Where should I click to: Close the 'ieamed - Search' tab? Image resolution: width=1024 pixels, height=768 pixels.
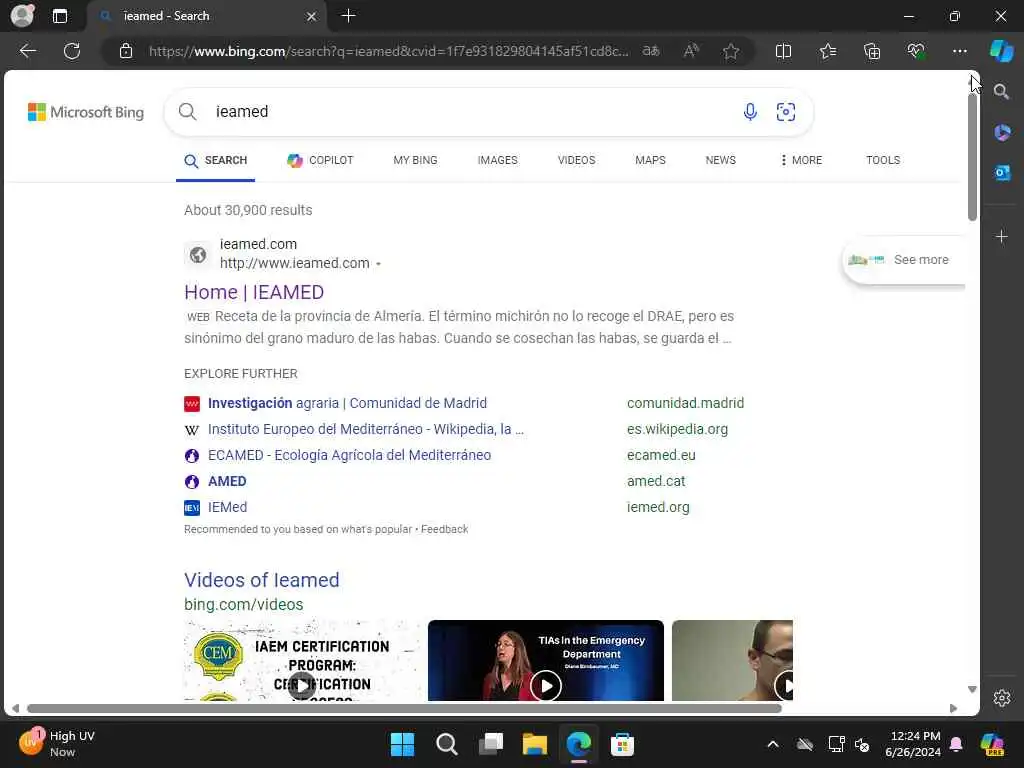click(312, 16)
